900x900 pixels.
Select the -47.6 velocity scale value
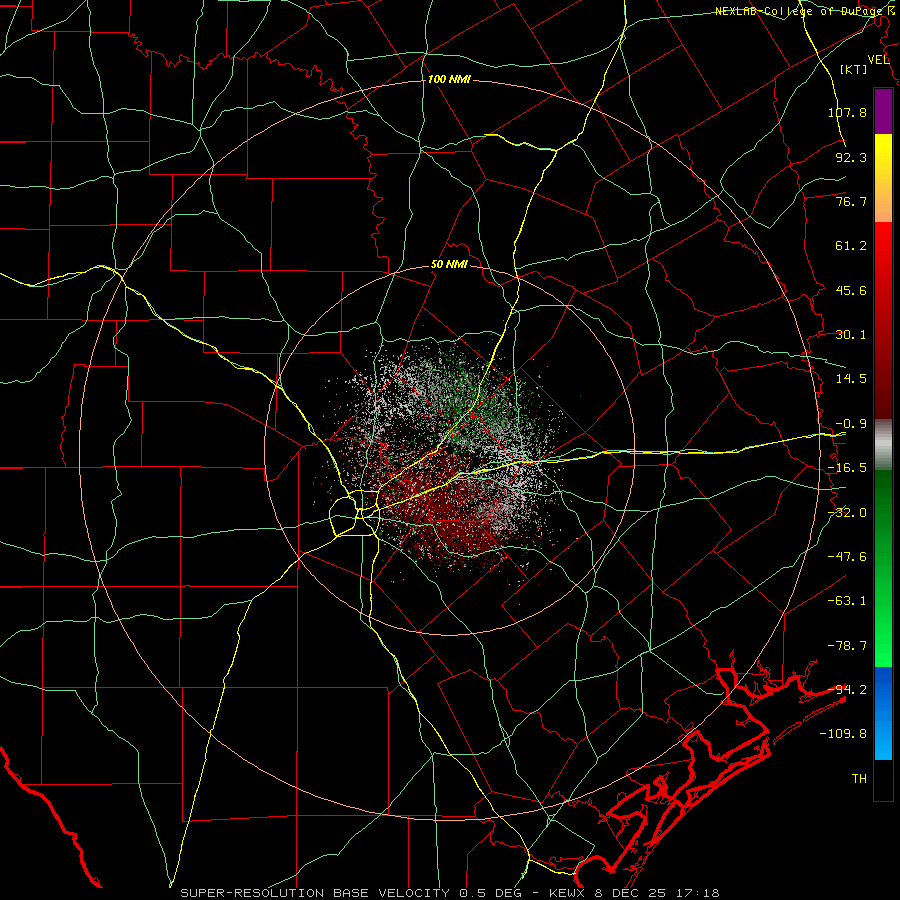pos(847,557)
